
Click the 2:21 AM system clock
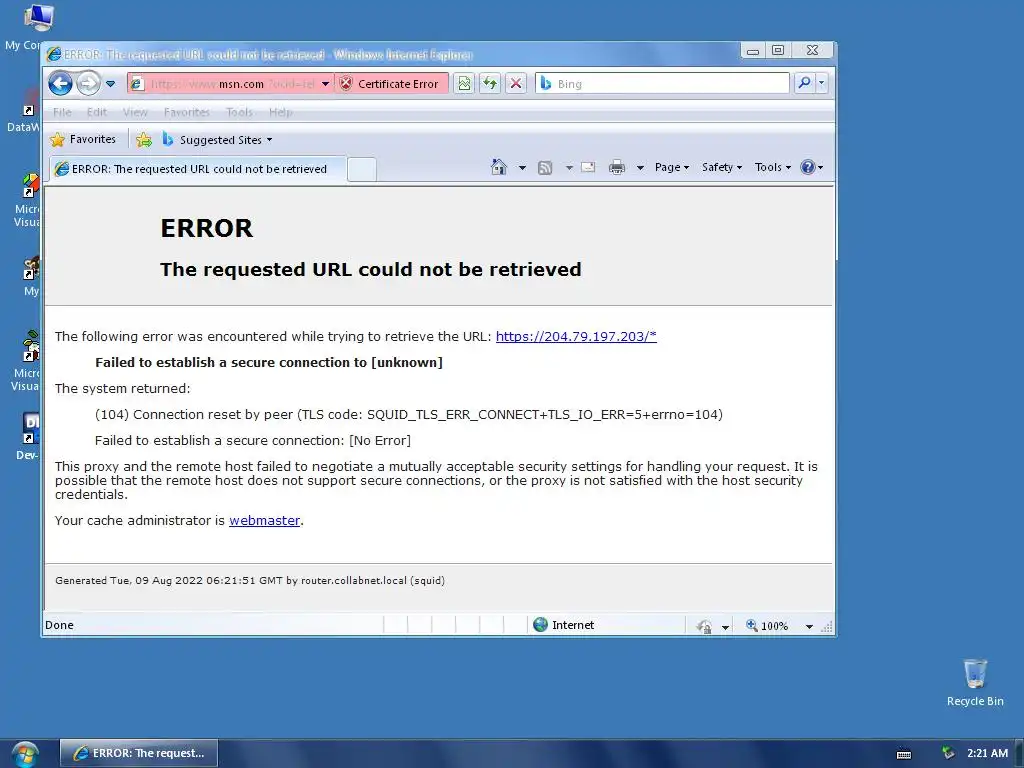987,753
